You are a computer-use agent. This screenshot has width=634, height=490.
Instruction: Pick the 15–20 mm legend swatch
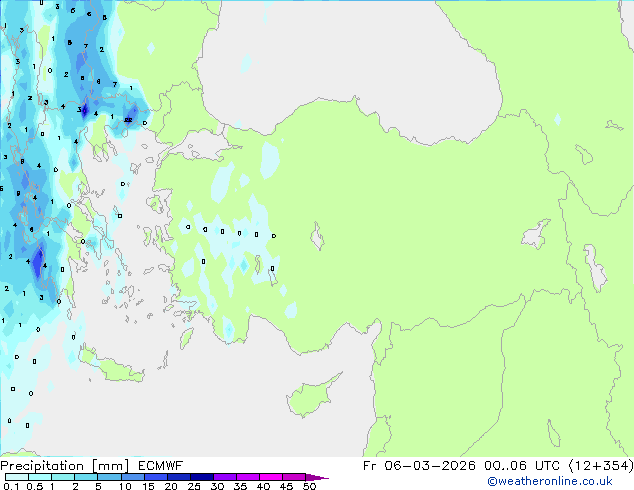tap(156, 477)
